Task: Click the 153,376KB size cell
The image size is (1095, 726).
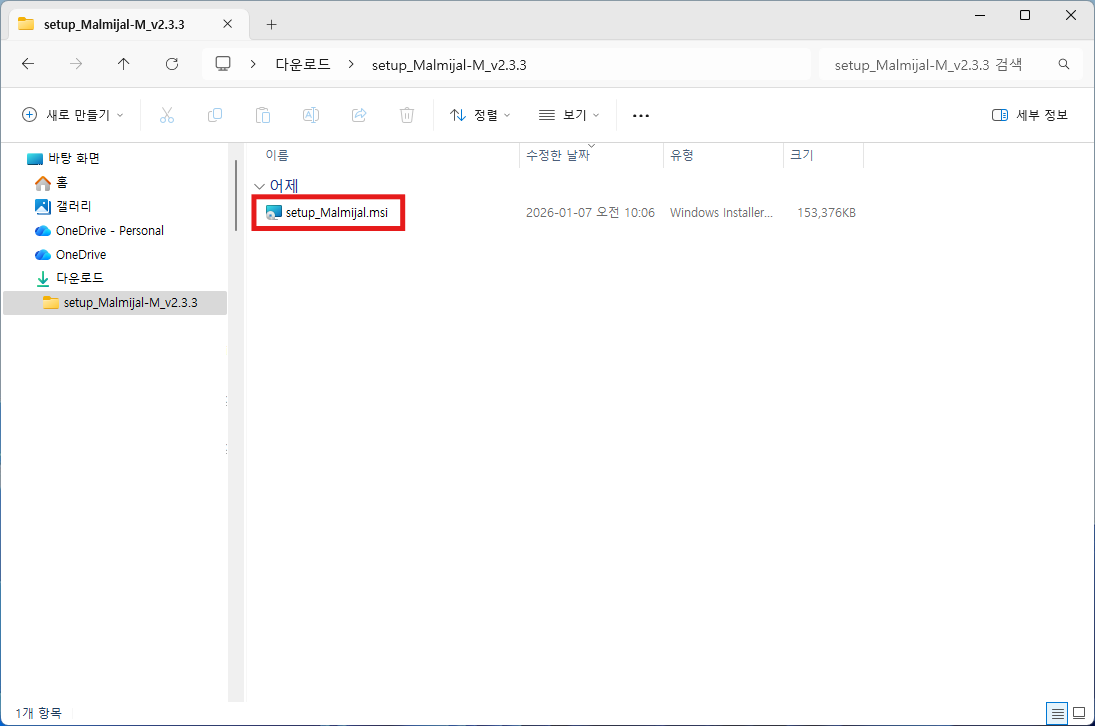Action: 826,212
